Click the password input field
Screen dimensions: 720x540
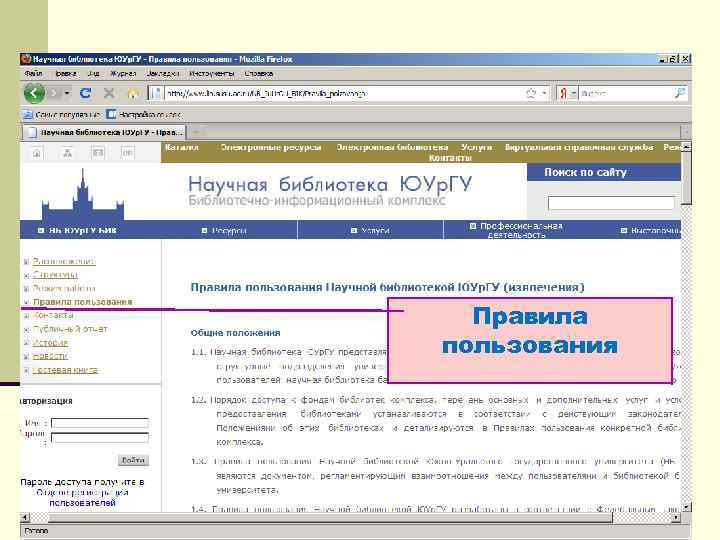click(100, 438)
